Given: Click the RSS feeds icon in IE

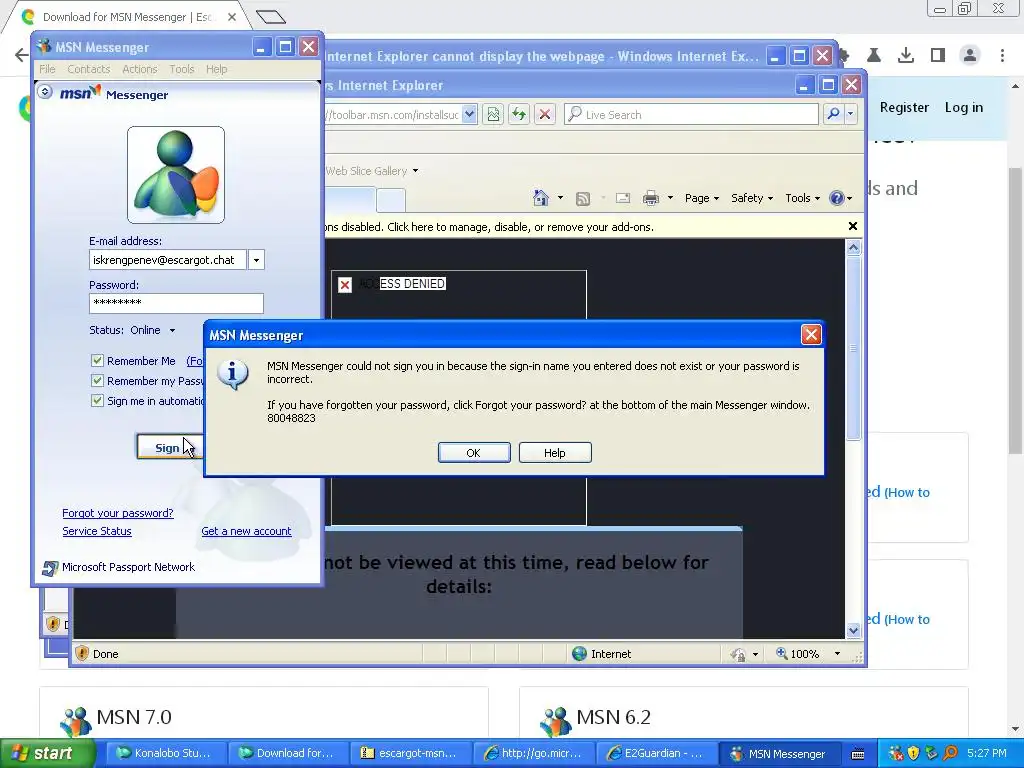Looking at the screenshot, I should tap(583, 199).
